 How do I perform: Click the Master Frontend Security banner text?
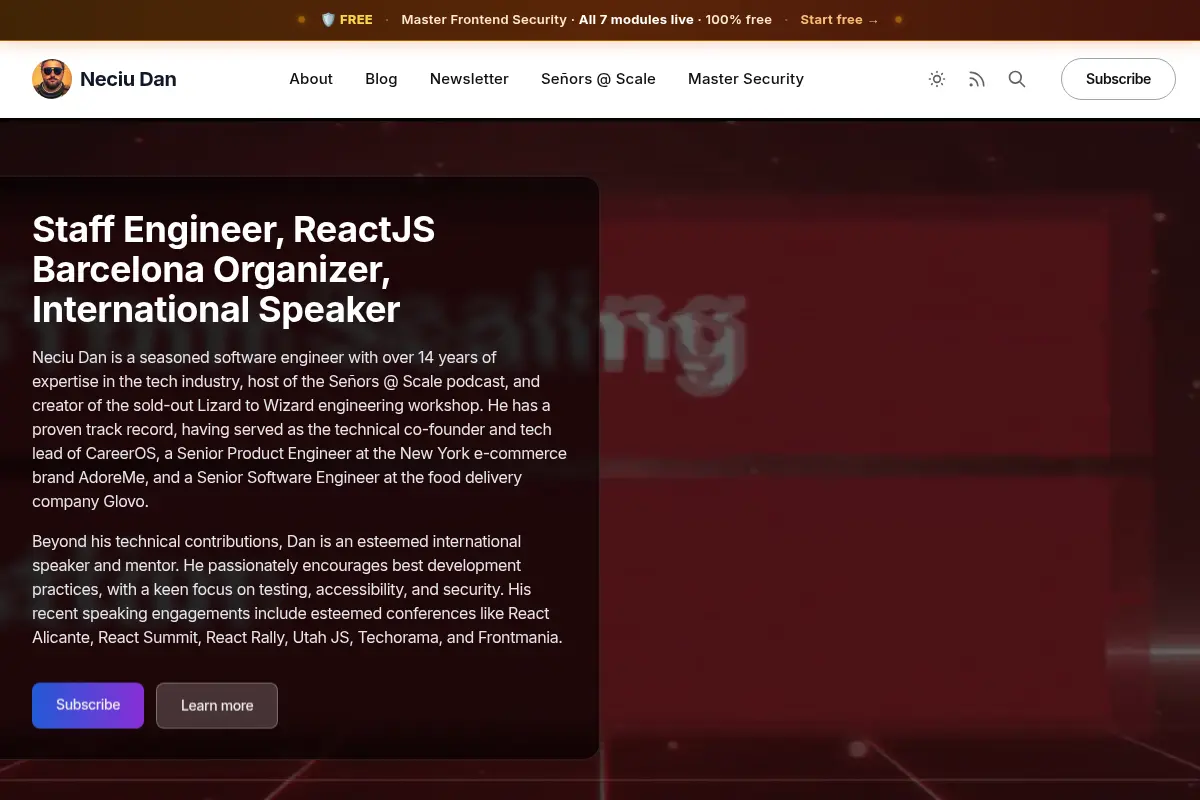(x=484, y=20)
